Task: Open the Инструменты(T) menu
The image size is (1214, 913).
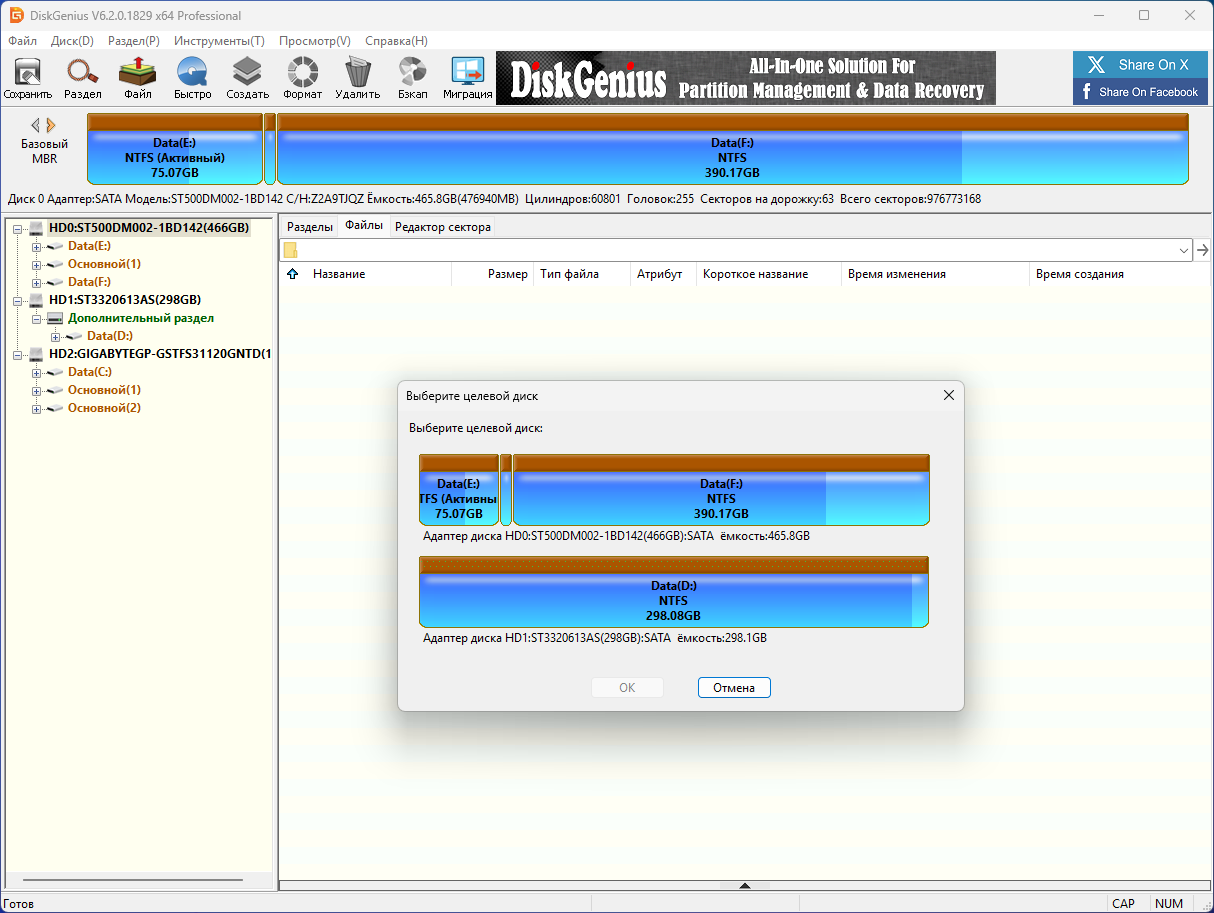Action: click(219, 41)
